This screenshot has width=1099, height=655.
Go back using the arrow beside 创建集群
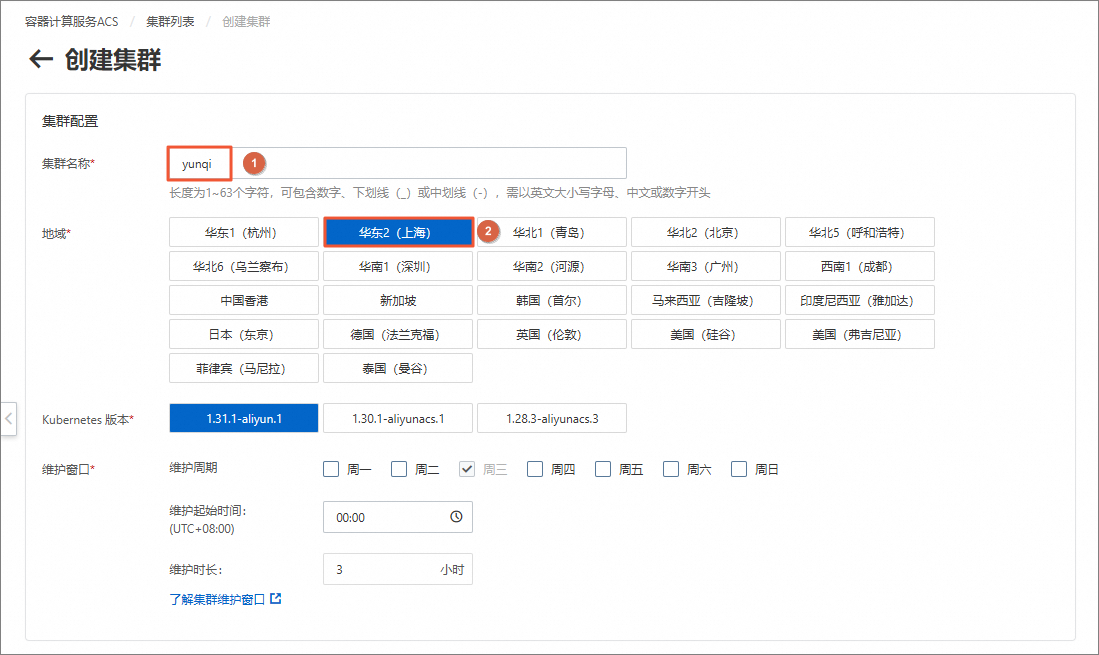(41, 60)
